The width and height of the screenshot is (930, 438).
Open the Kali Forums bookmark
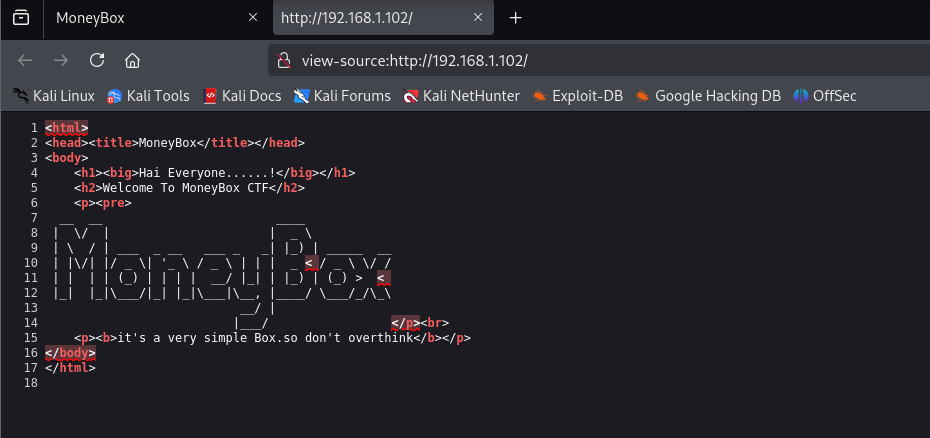tap(342, 96)
